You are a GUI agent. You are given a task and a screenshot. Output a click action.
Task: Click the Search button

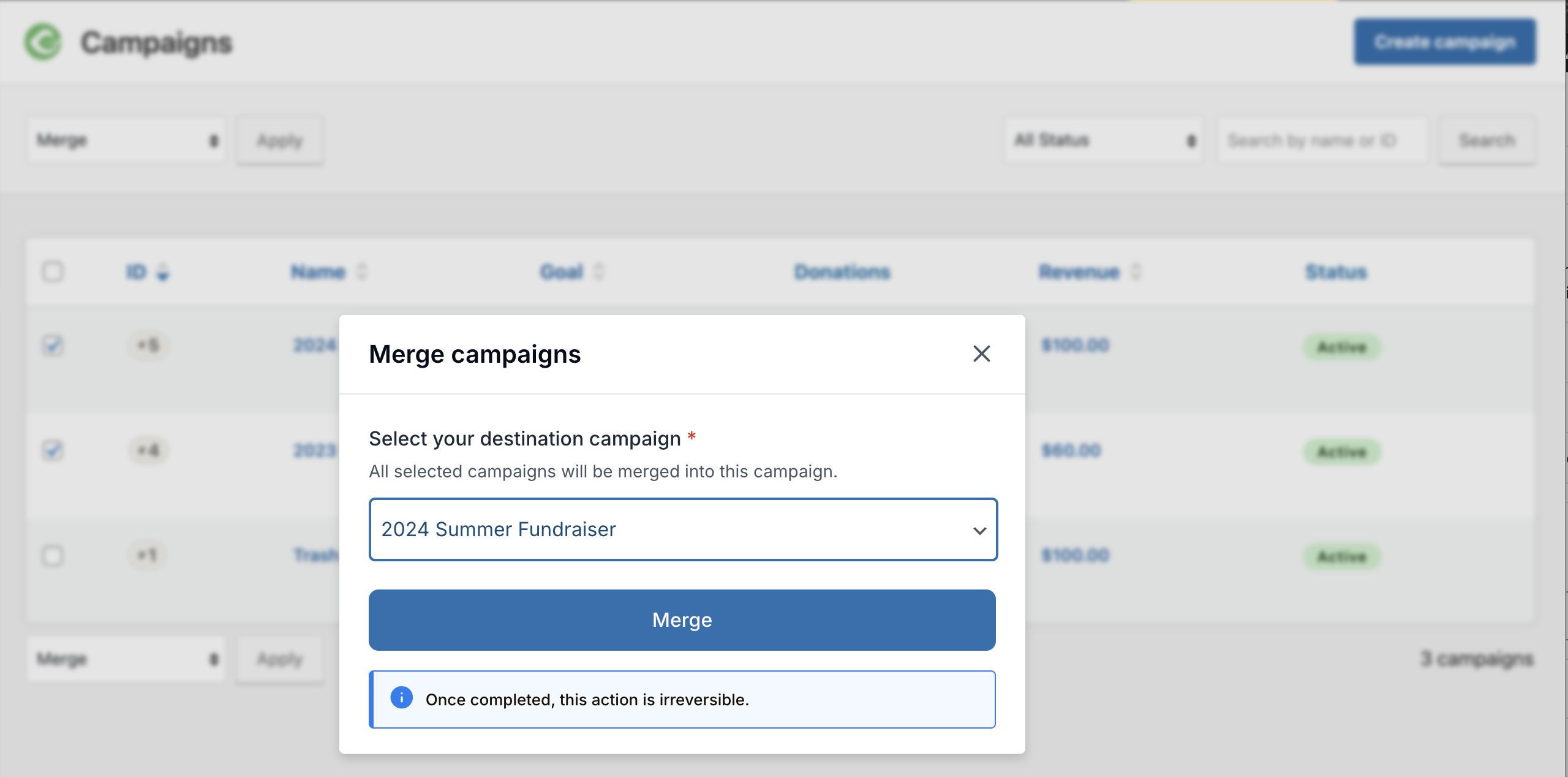[1487, 140]
